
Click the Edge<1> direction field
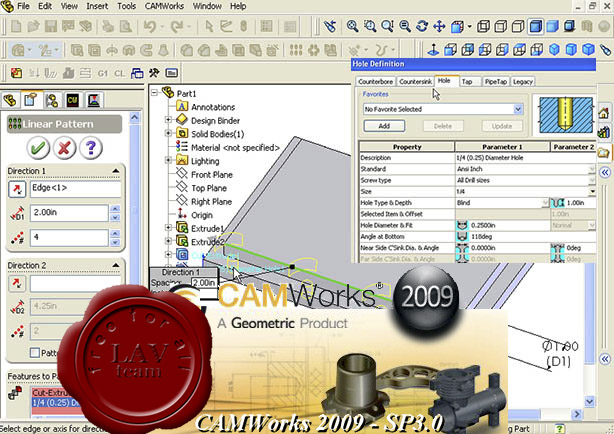click(x=76, y=188)
